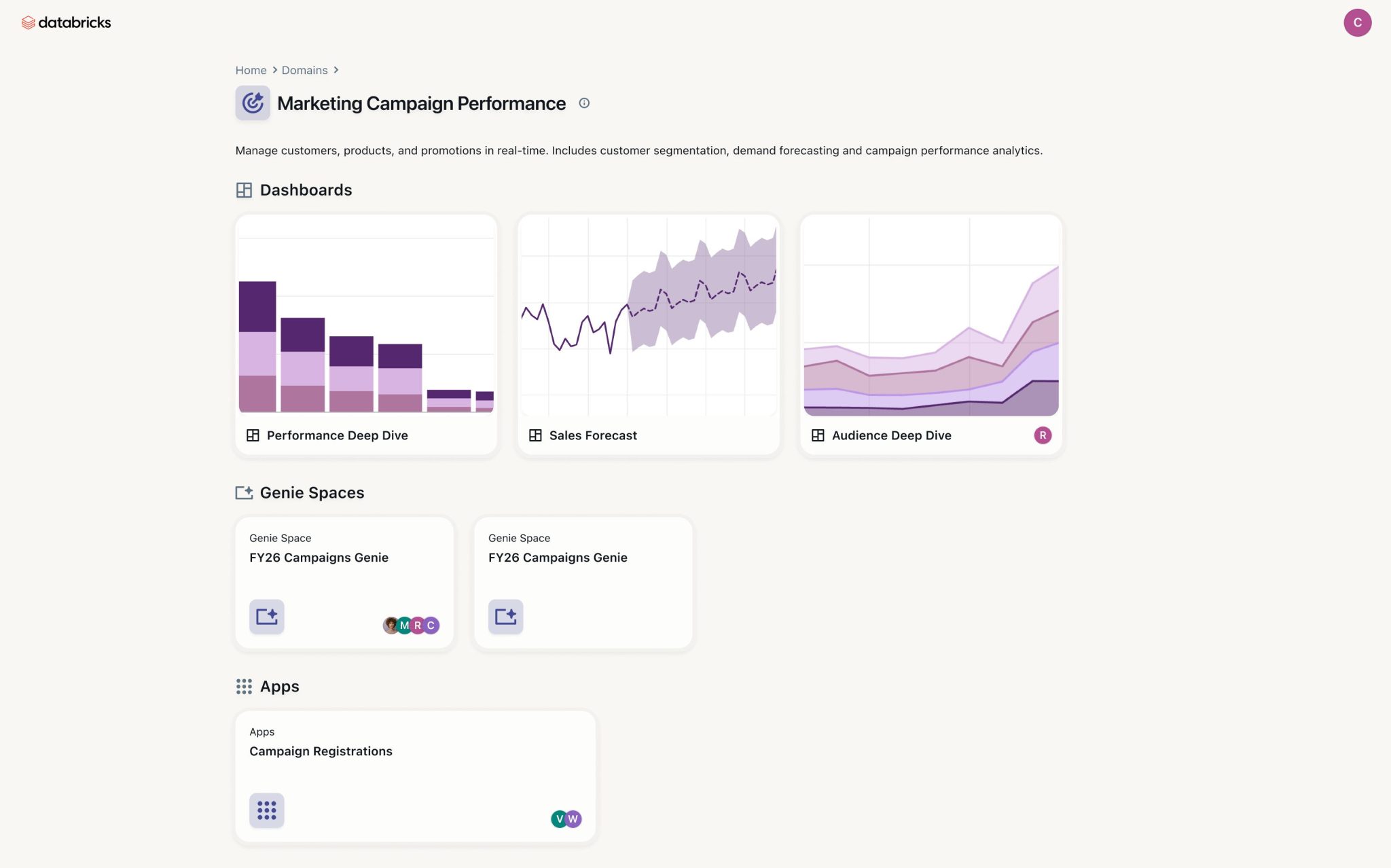1391x868 pixels.
Task: Click the Databricks logo
Action: click(67, 22)
